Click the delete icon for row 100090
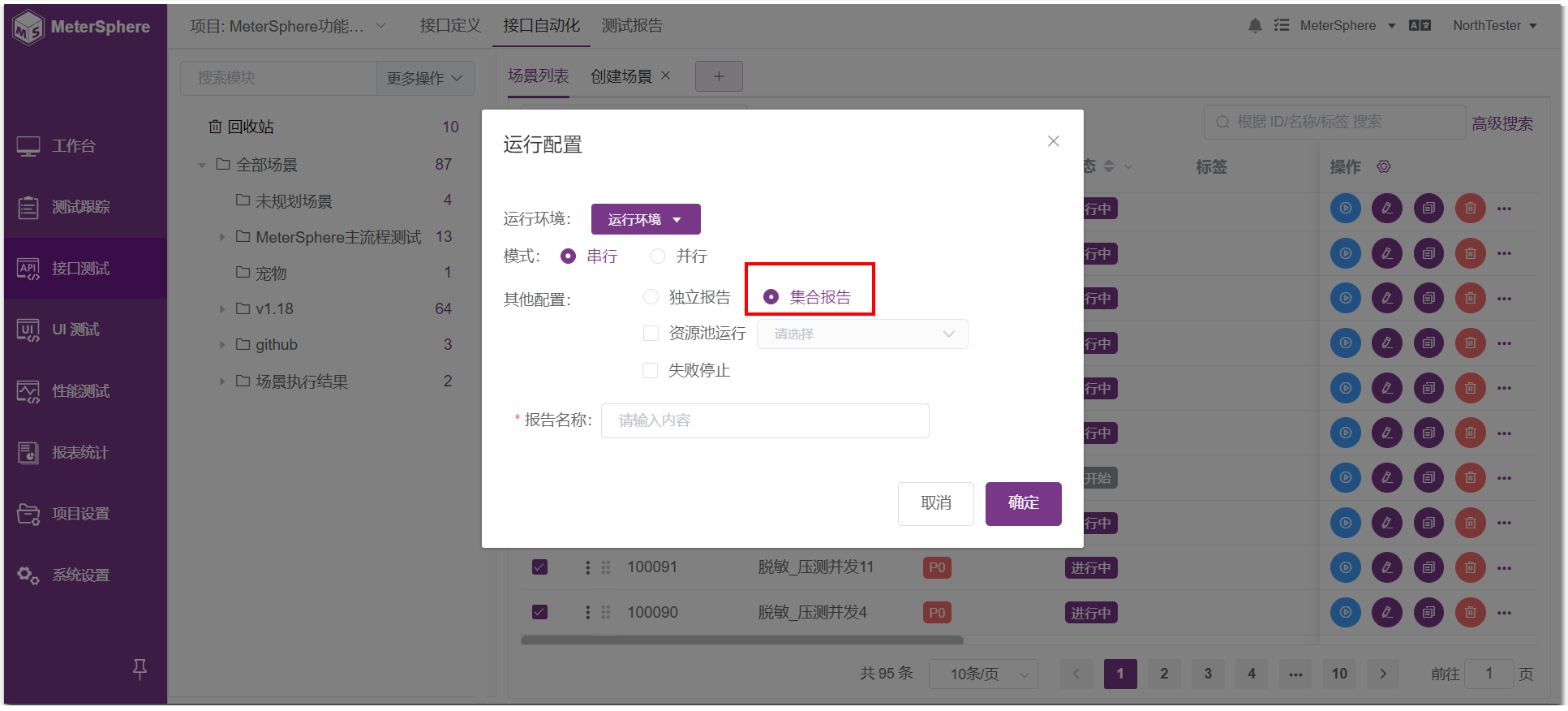 tap(1470, 612)
